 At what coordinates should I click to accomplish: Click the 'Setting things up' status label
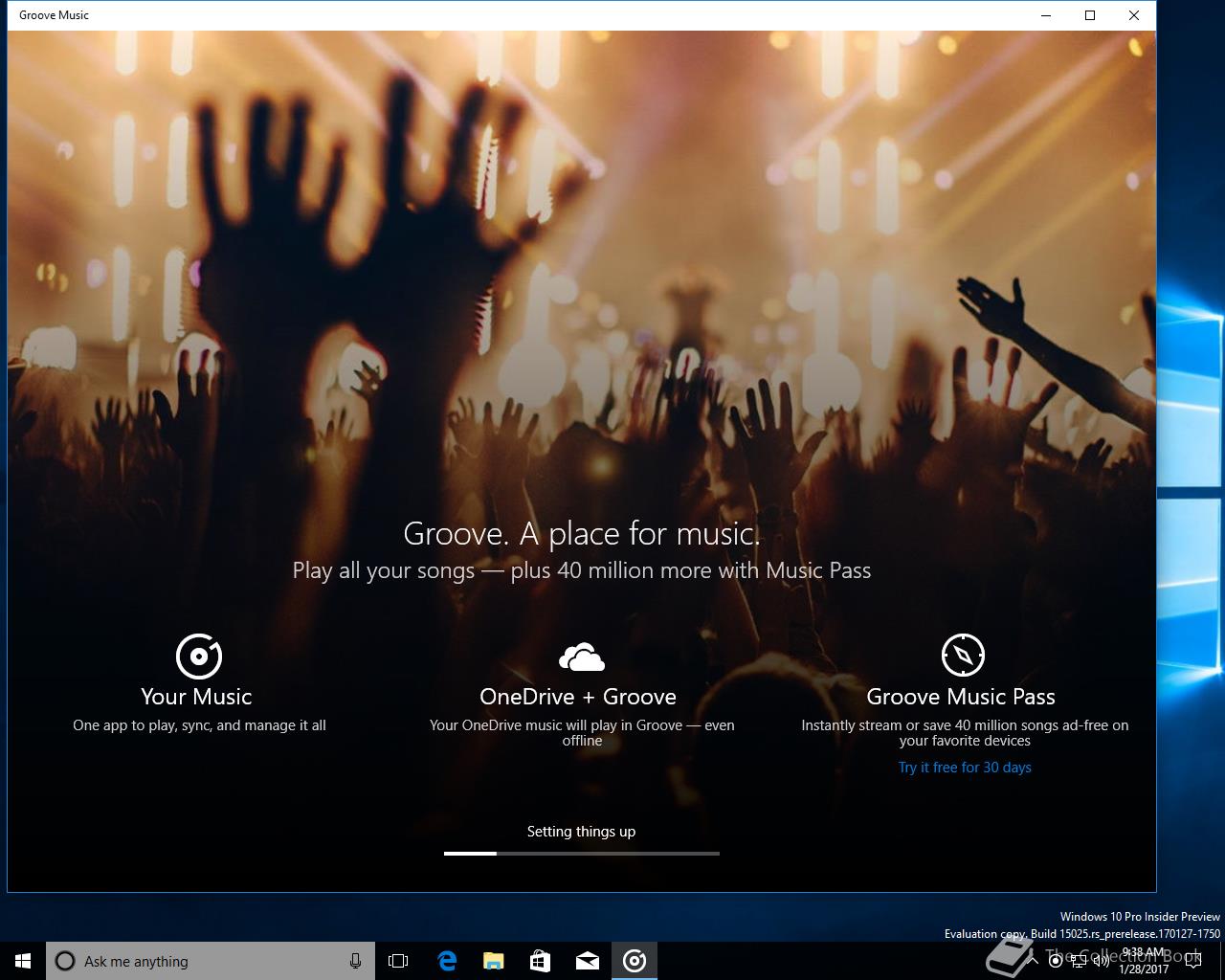581,832
